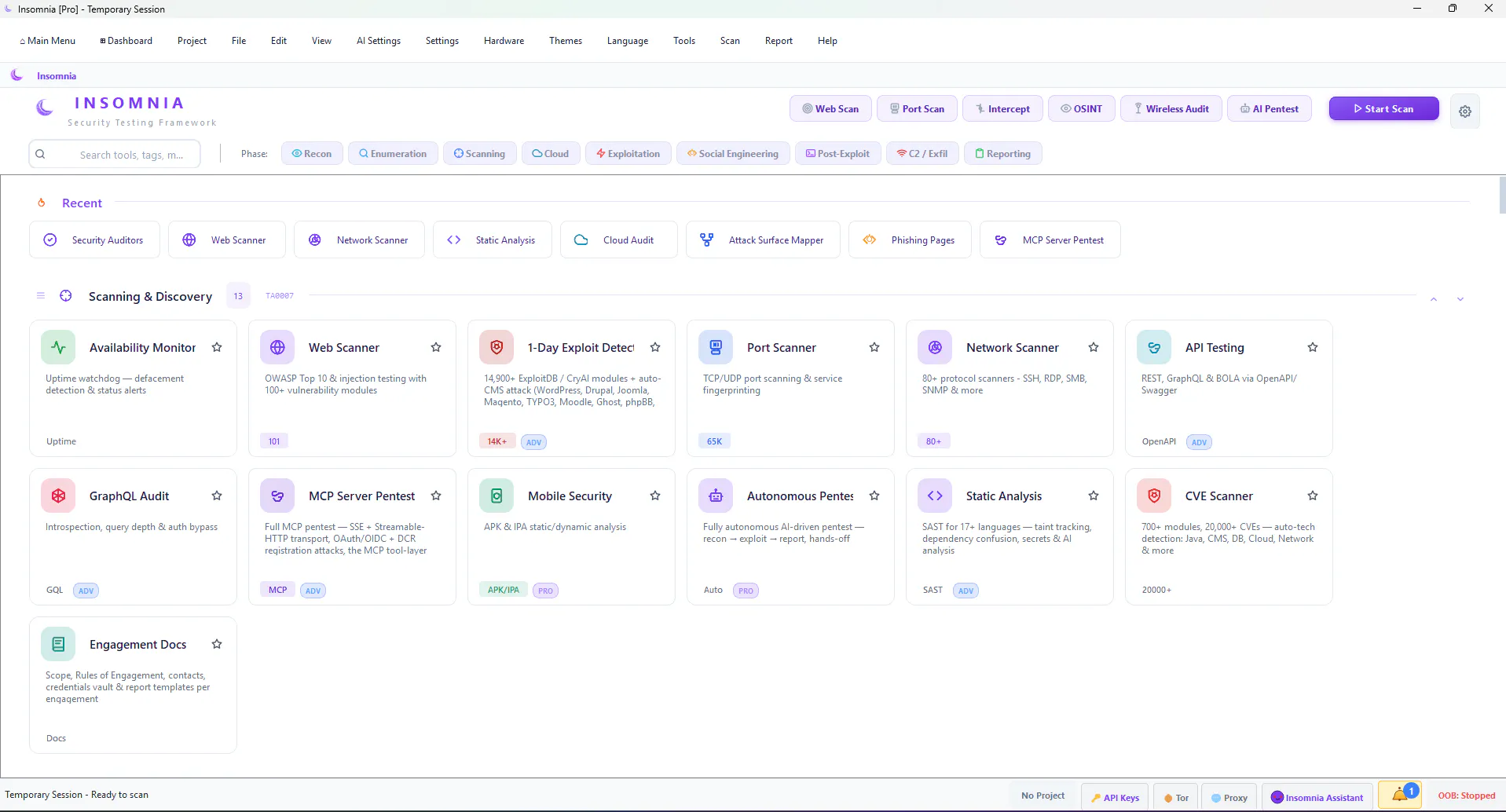Viewport: 1506px width, 812px height.
Task: Click the search tools input field
Action: (x=115, y=154)
